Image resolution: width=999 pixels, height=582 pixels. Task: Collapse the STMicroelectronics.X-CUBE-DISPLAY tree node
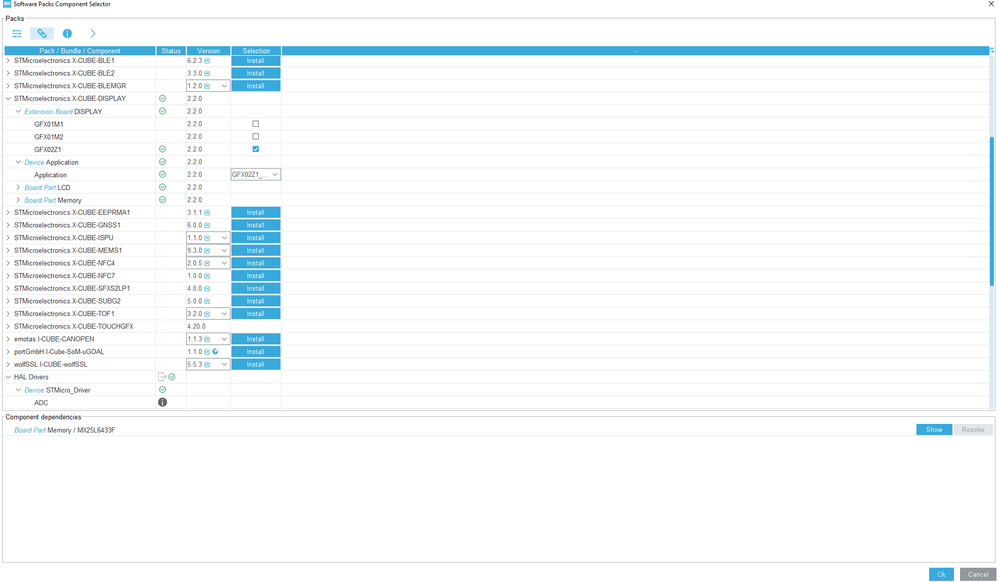click(x=8, y=99)
